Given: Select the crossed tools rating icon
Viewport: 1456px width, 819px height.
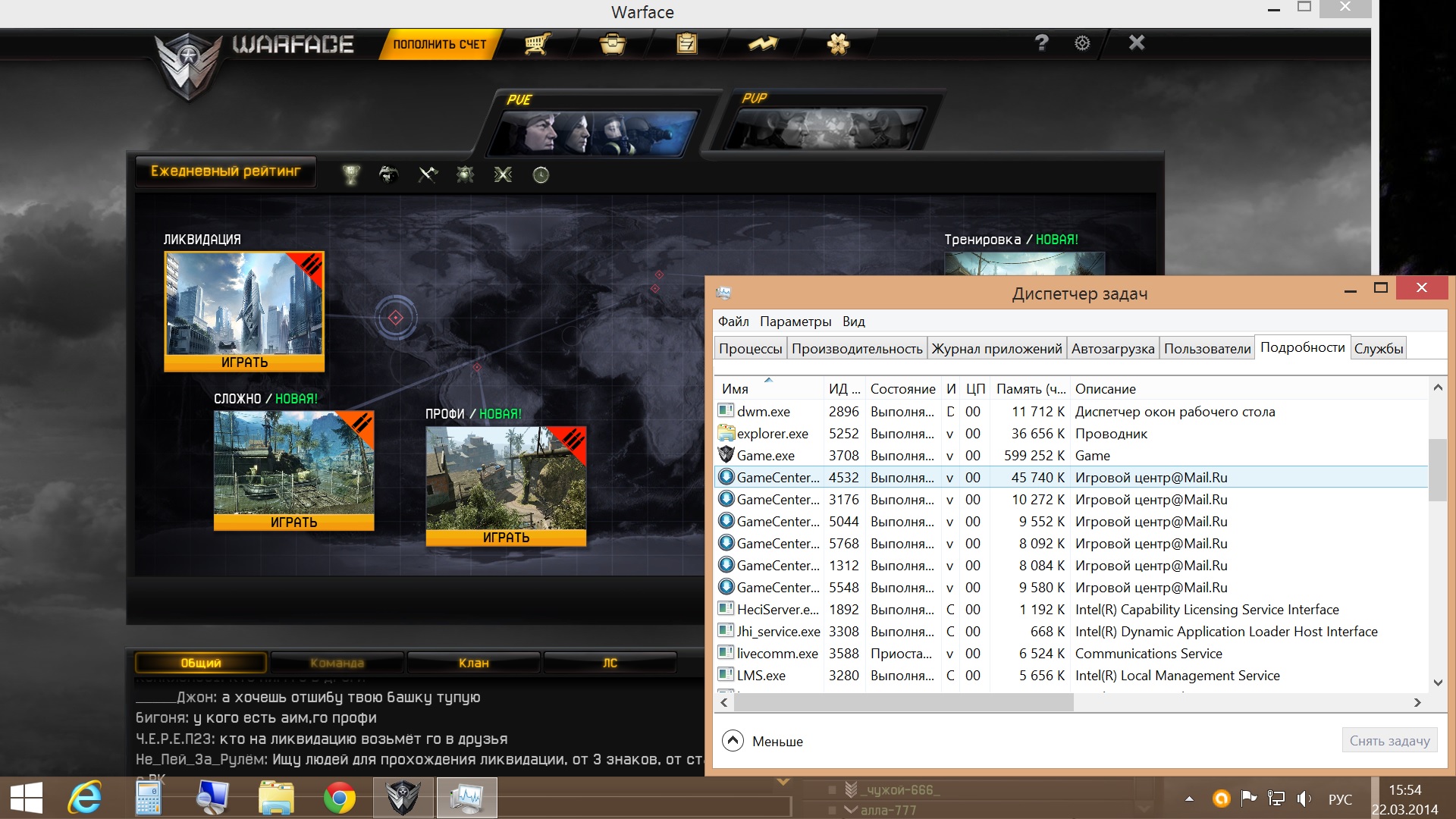Looking at the screenshot, I should pyautogui.click(x=428, y=175).
